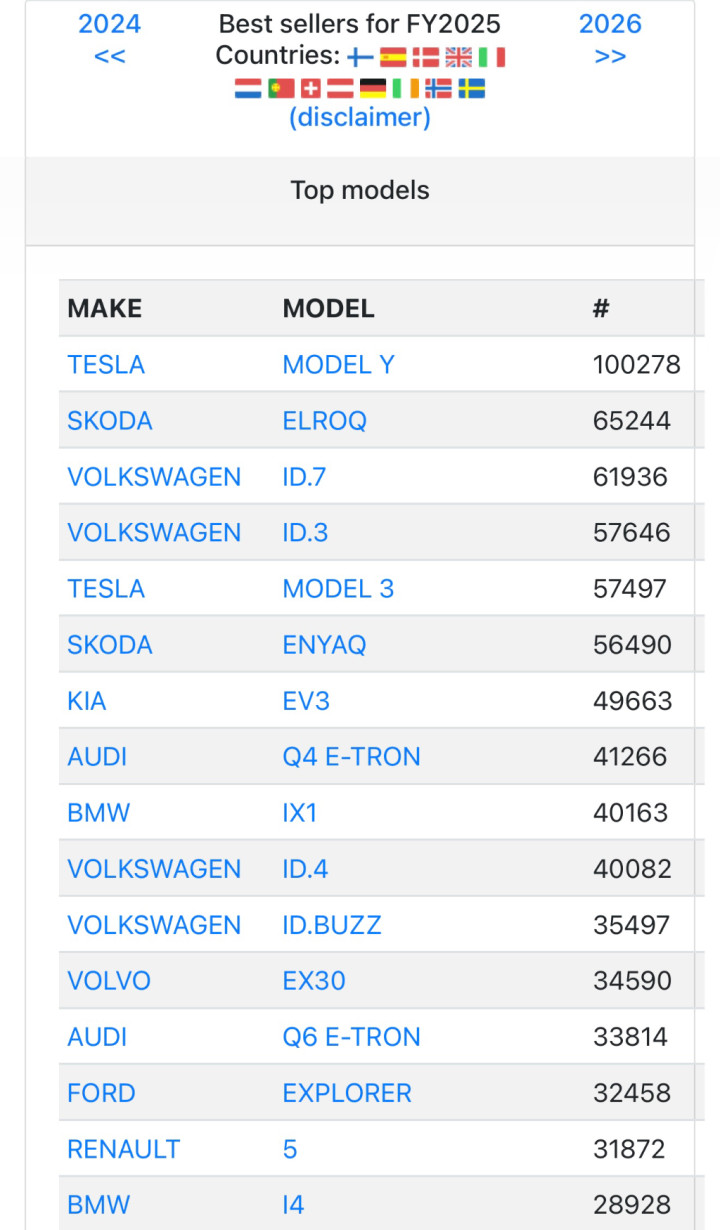Go to previous year 2024
The height and width of the screenshot is (1230, 720).
pyautogui.click(x=110, y=38)
